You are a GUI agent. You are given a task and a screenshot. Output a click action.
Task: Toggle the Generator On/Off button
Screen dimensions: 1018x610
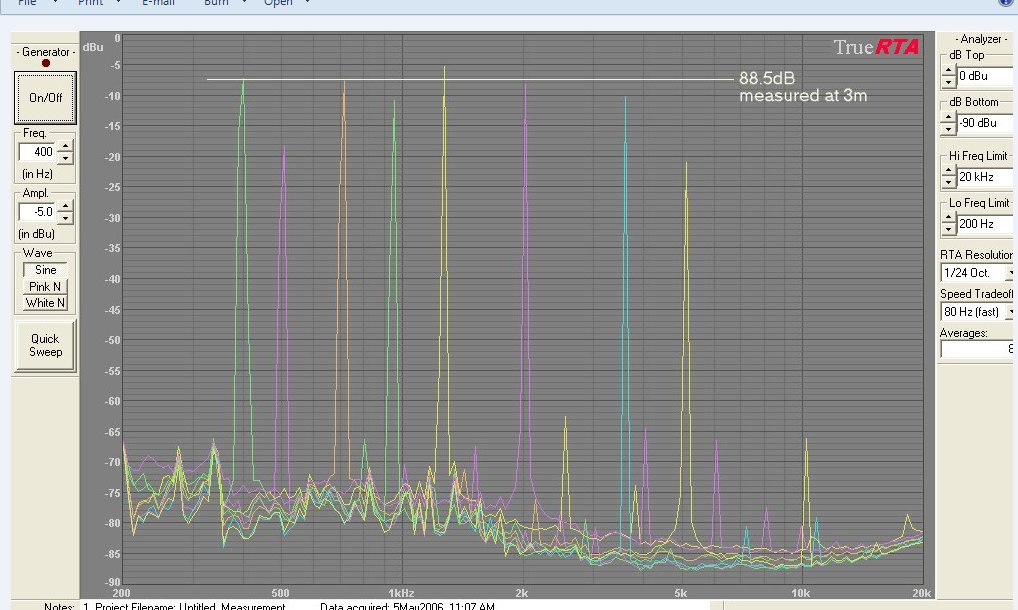pyautogui.click(x=45, y=98)
